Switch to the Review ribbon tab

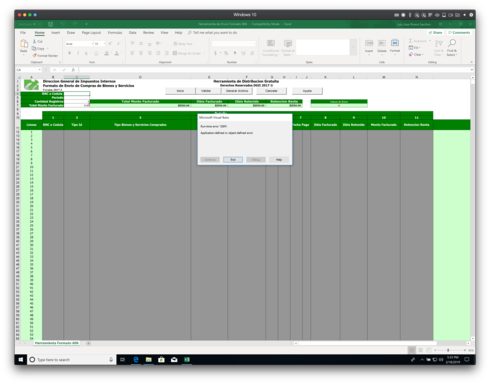pos(148,33)
